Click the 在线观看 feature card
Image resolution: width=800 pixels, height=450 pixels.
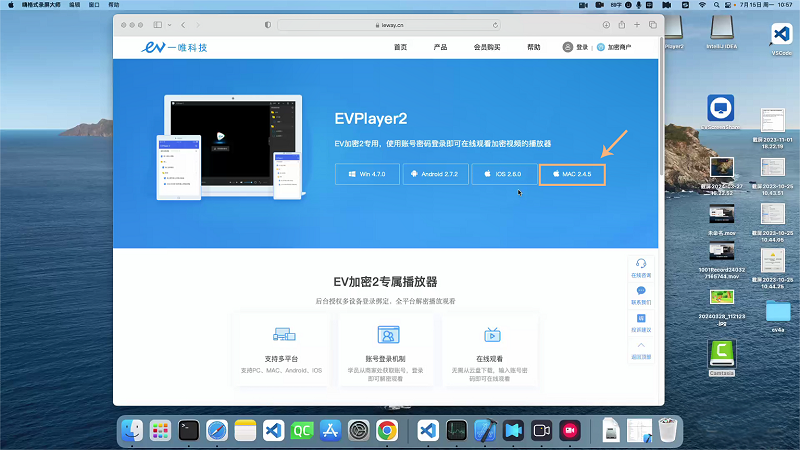pos(489,350)
